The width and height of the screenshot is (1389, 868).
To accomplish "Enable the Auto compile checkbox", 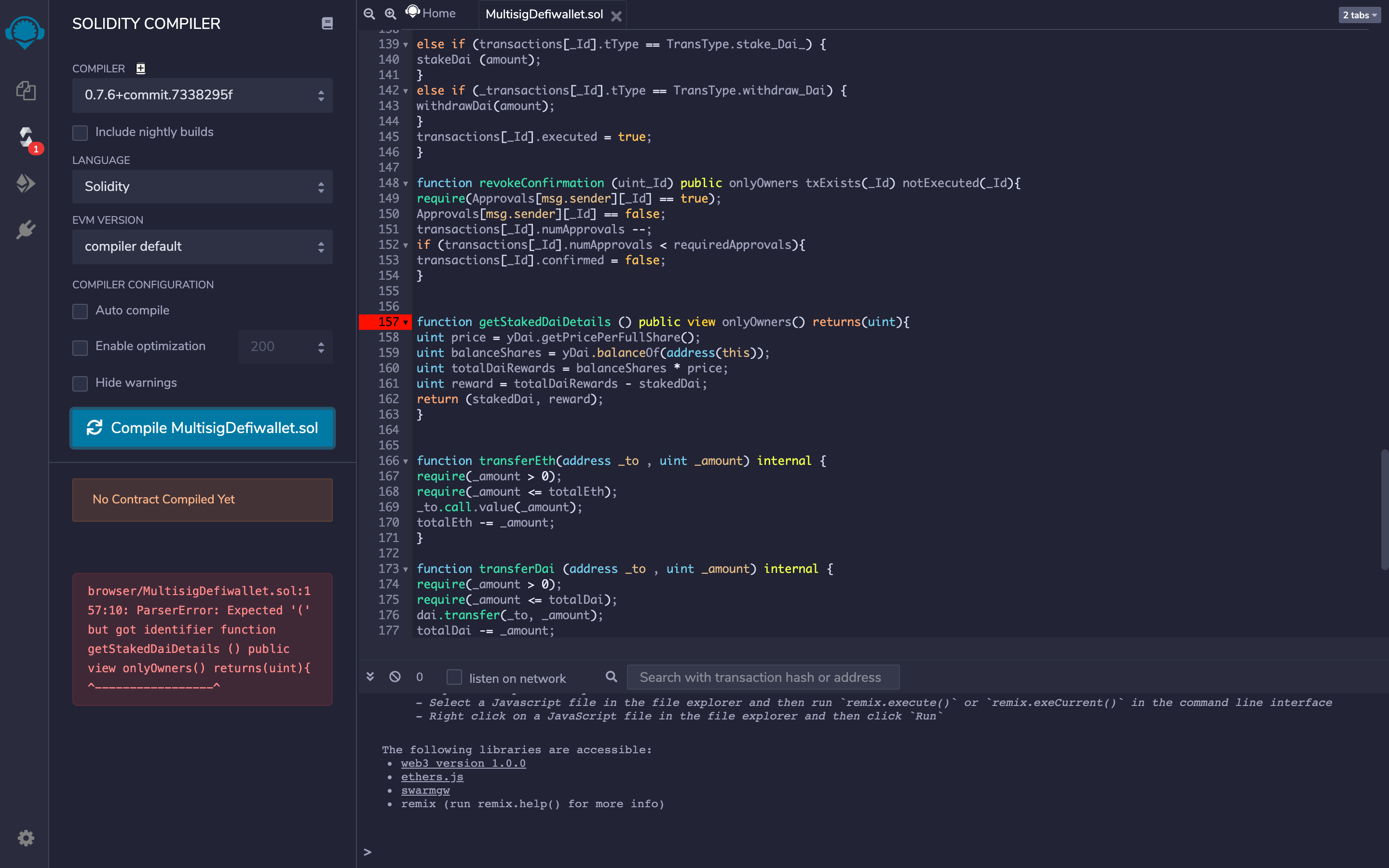I will (81, 311).
